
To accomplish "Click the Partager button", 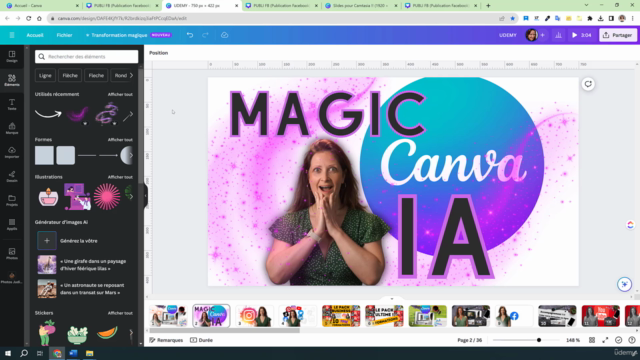I will 618,35.
